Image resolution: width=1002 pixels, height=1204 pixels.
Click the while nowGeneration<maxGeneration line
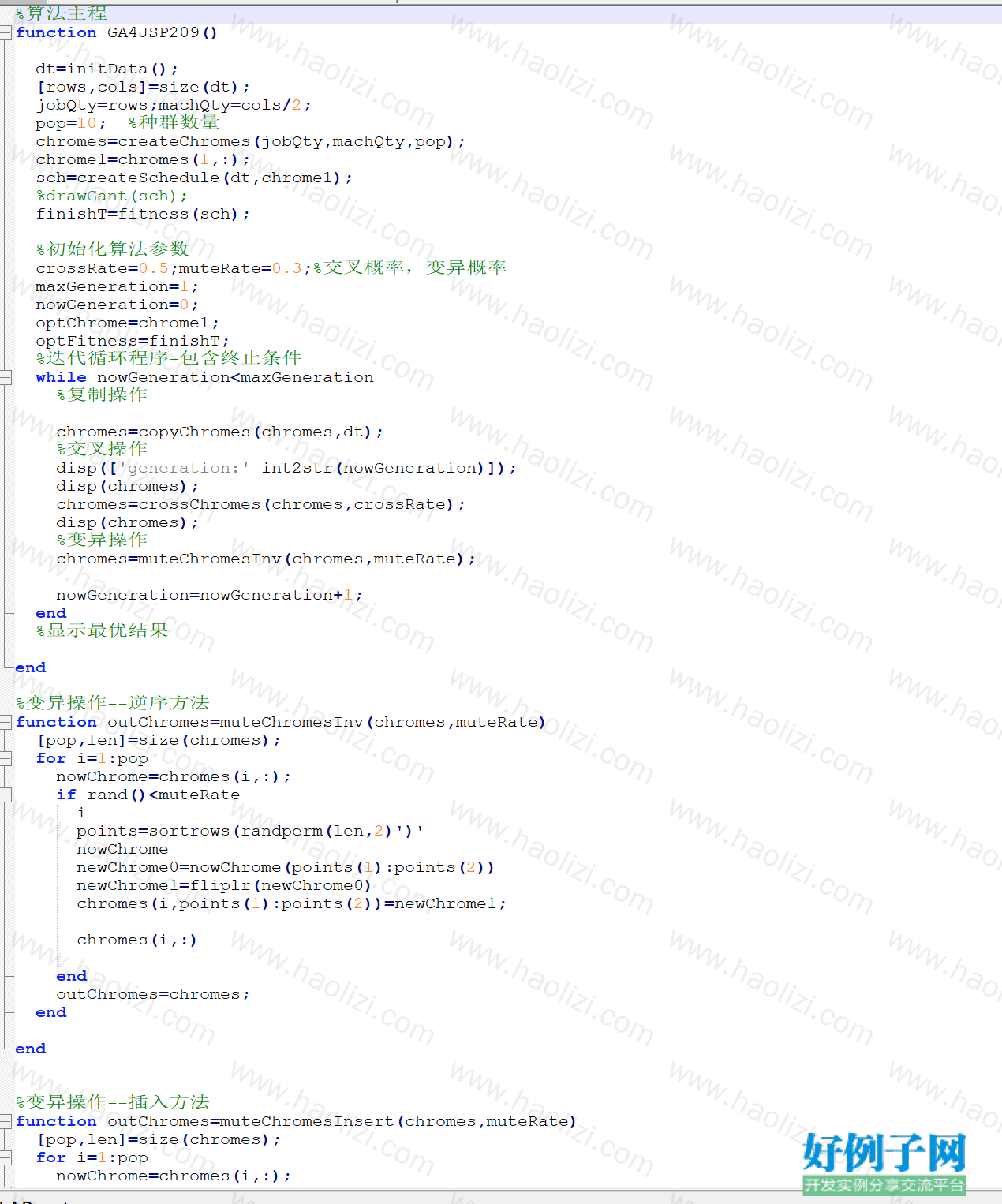point(205,377)
